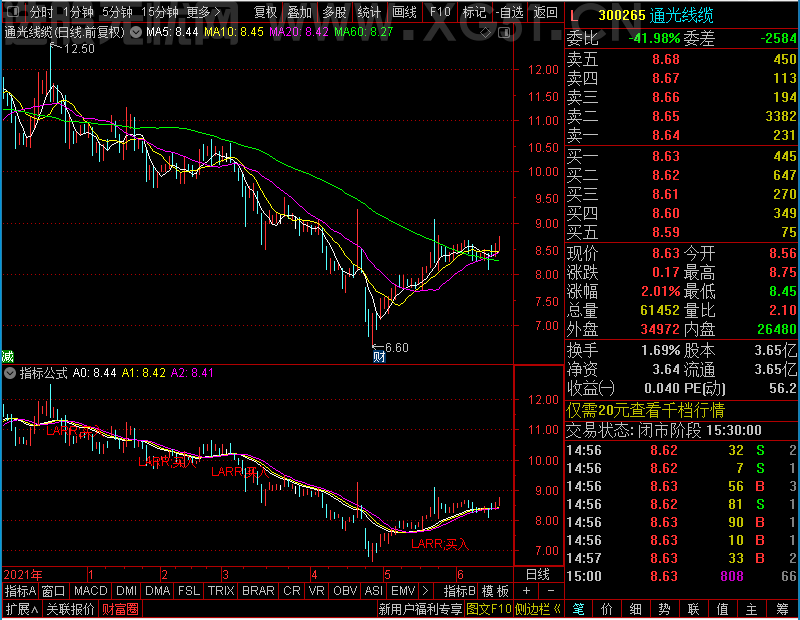The image size is (800, 620).
Task: Select OBV indicator tab
Action: 345,591
